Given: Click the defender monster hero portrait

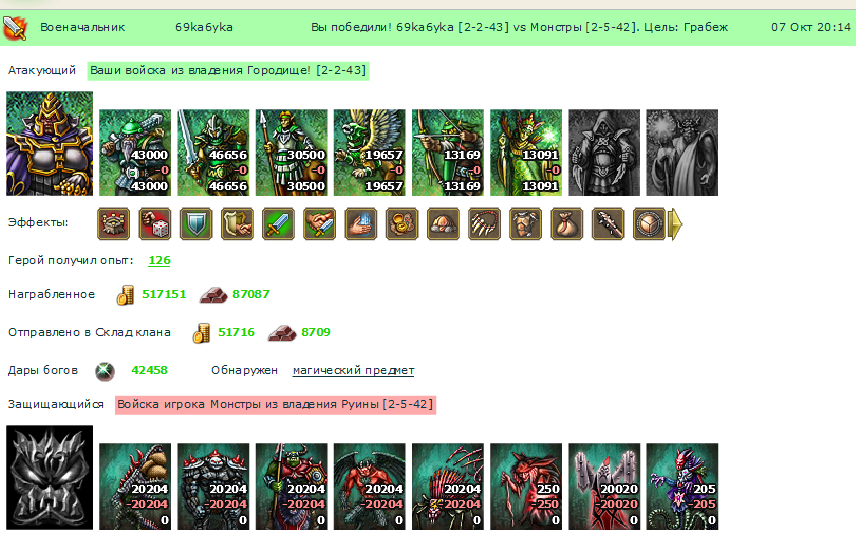Looking at the screenshot, I should click(x=50, y=477).
